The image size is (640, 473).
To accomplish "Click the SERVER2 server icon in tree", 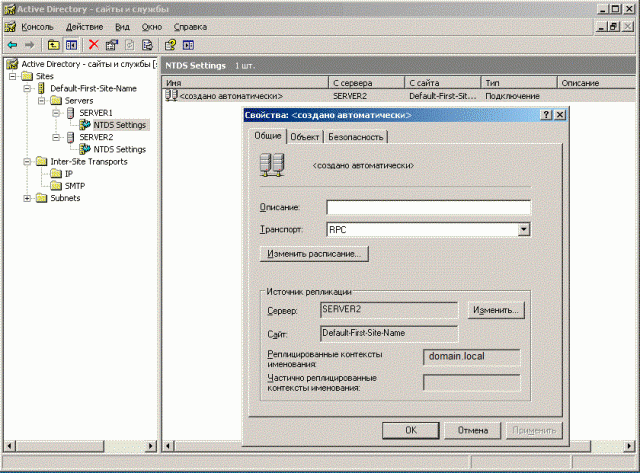I will [x=71, y=137].
